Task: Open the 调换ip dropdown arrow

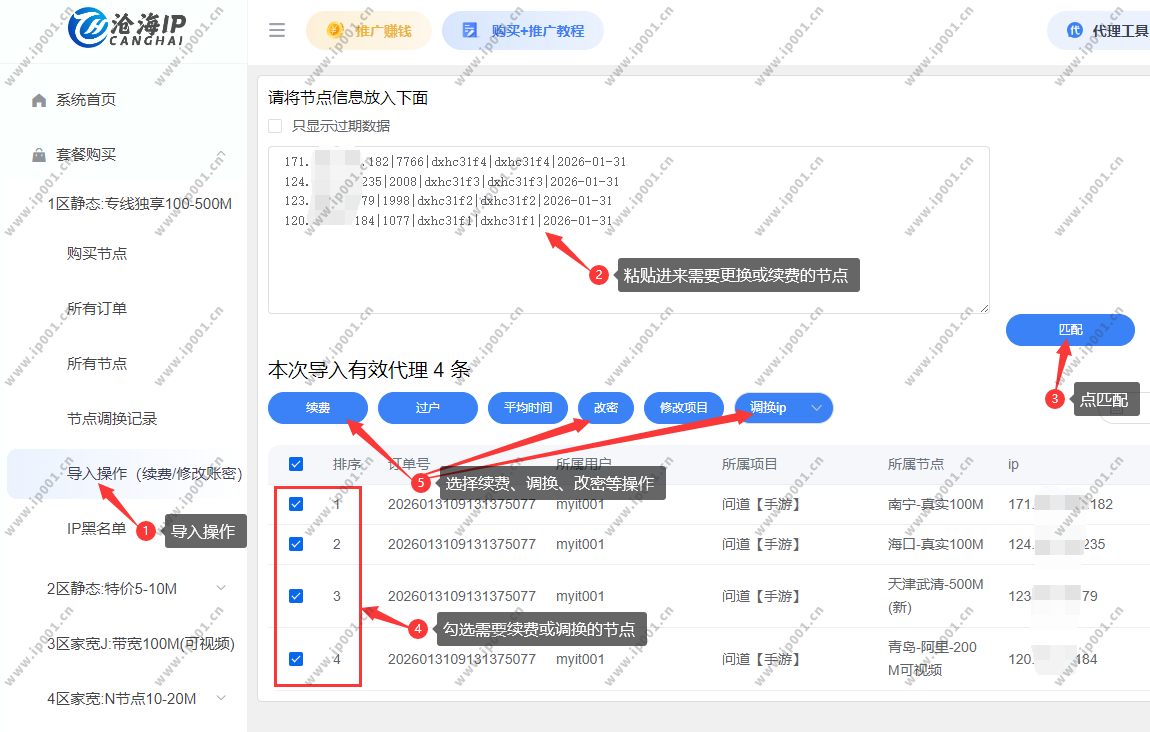Action: 817,408
